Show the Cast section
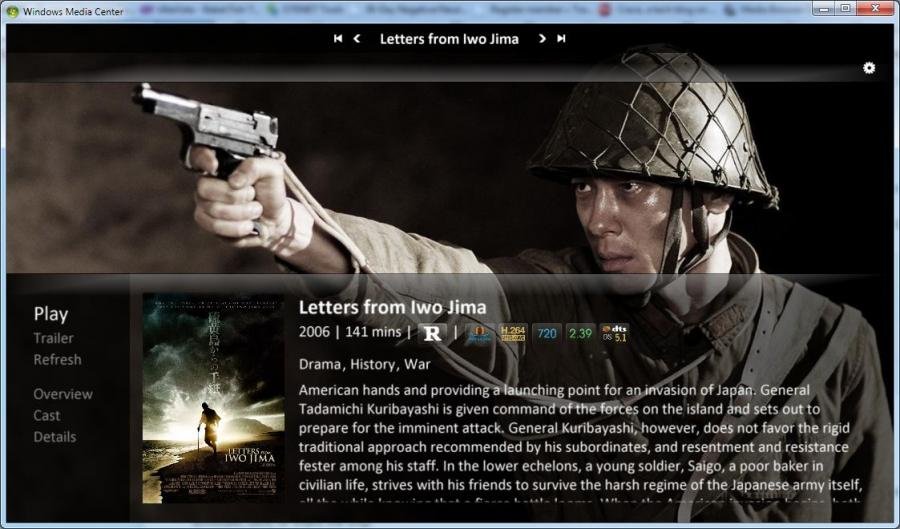The width and height of the screenshot is (900, 529). pos(46,415)
